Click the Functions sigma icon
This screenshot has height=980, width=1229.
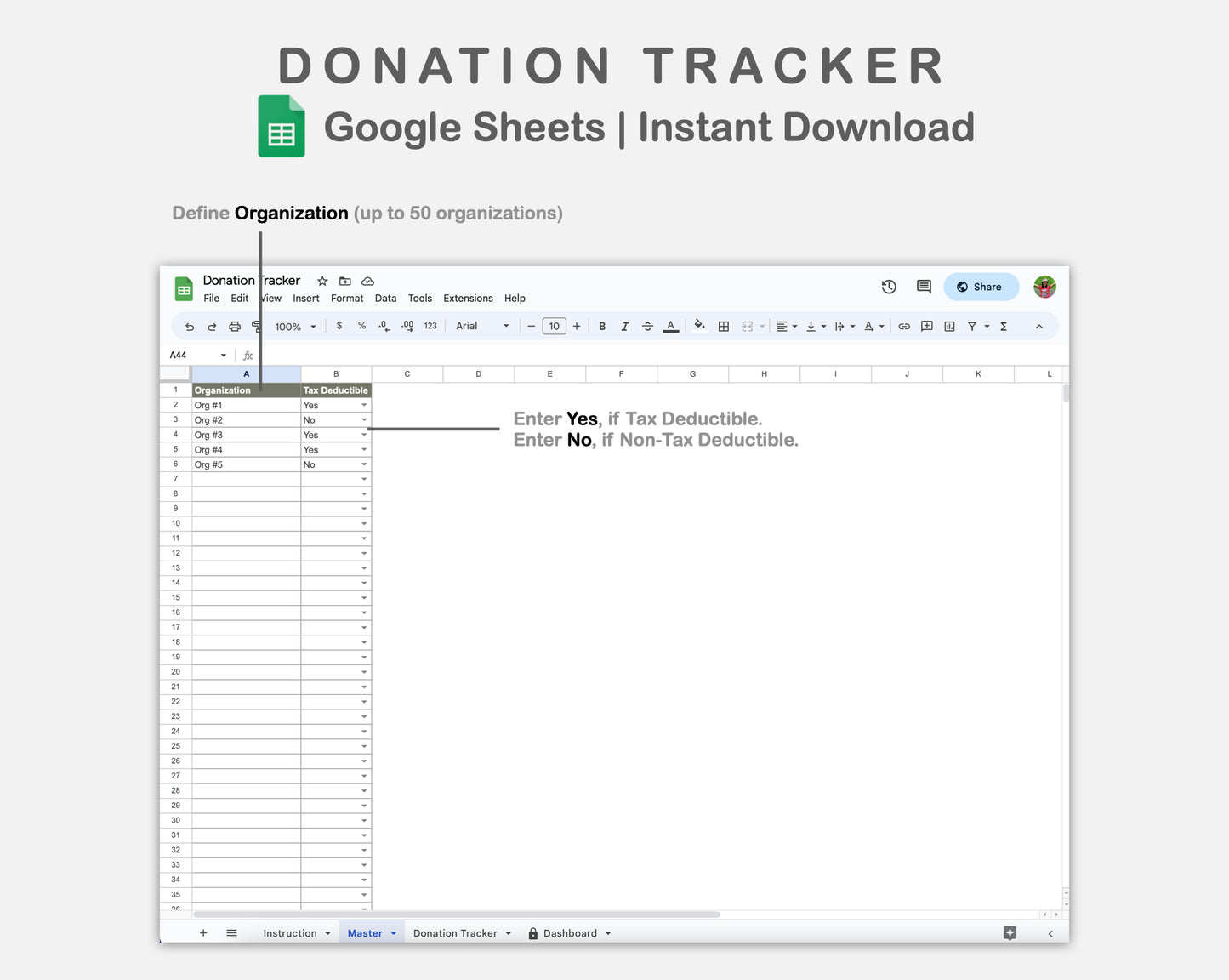(x=1004, y=326)
